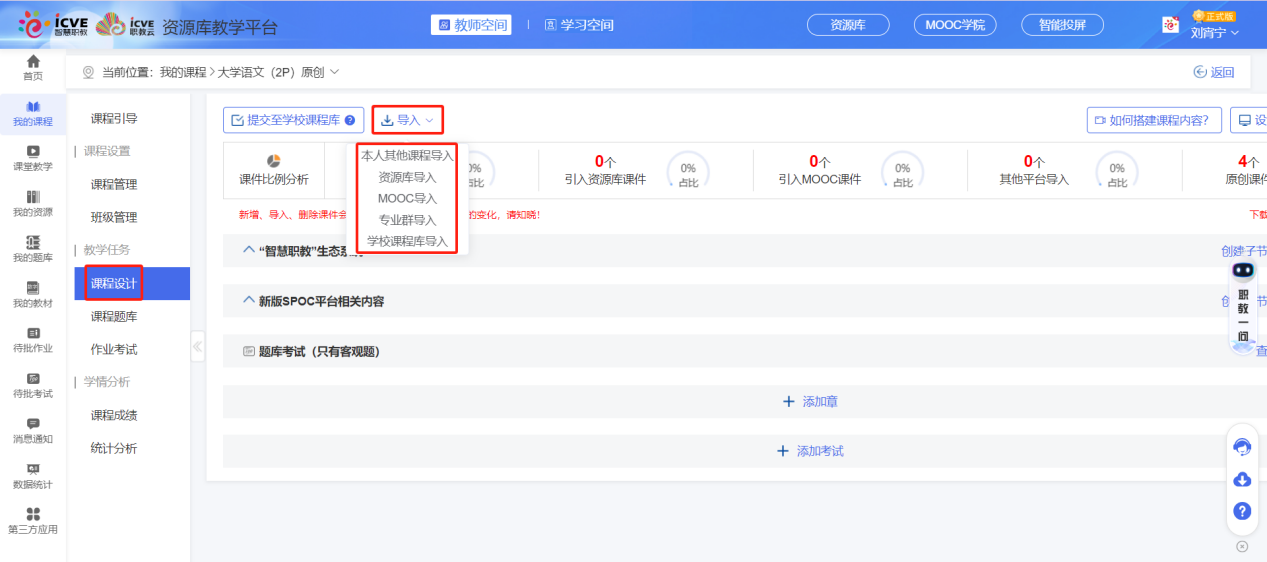Click the 返回 back link
The height and width of the screenshot is (562, 1267).
point(1214,72)
